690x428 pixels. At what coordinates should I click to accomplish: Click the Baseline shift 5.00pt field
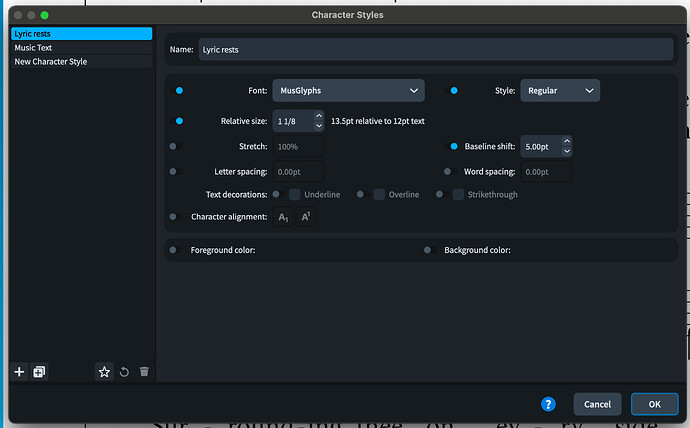541,146
